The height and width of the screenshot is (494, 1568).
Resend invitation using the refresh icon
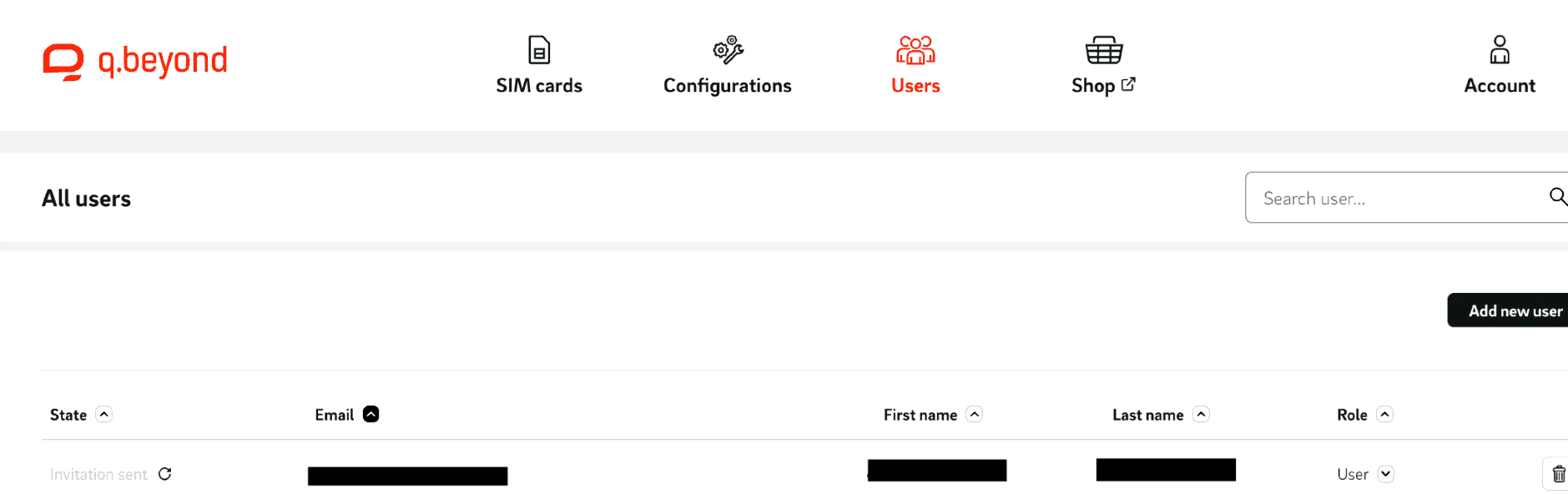click(x=165, y=474)
